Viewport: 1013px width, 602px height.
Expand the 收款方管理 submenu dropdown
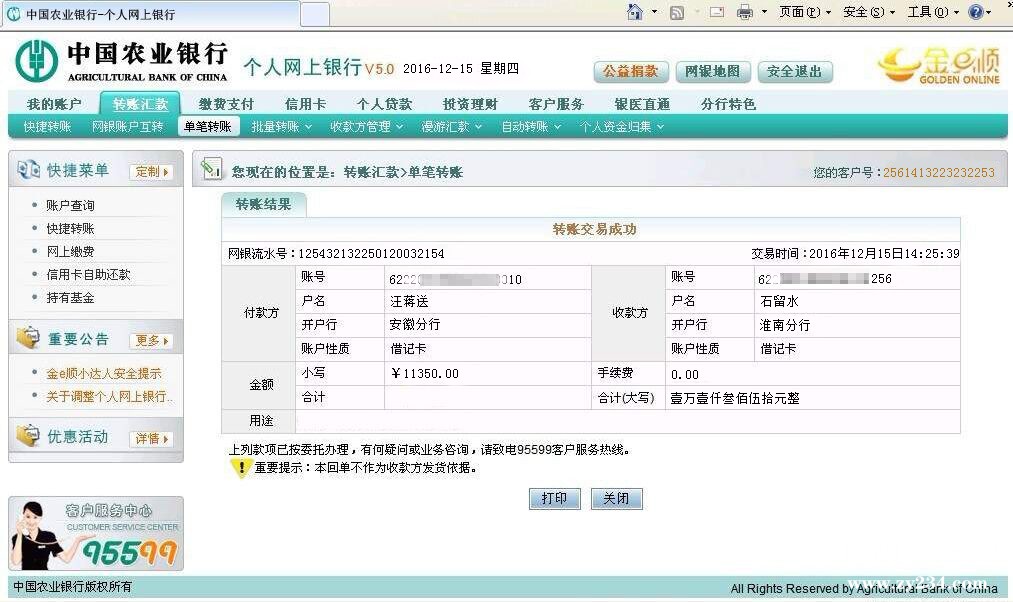(x=367, y=127)
